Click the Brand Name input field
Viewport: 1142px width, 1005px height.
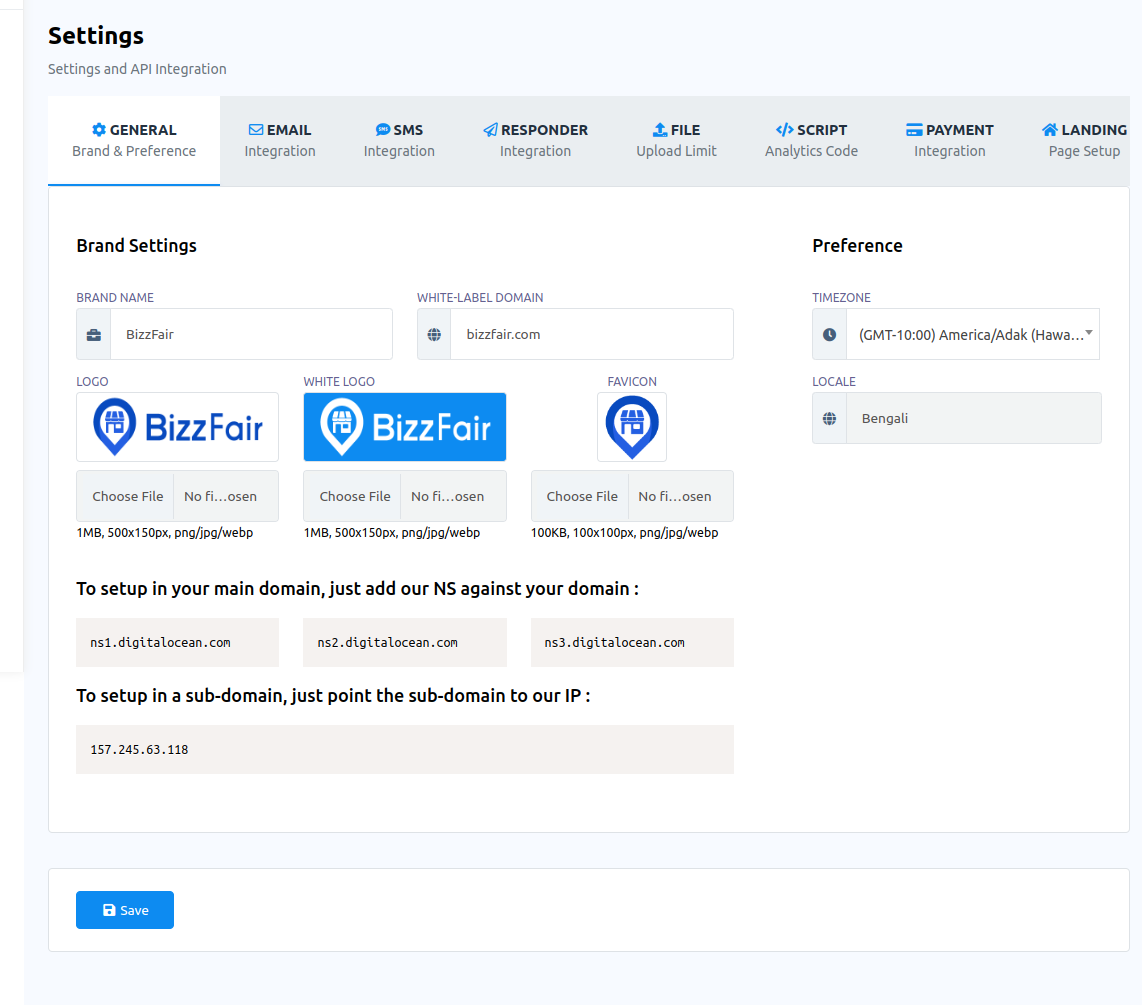251,334
